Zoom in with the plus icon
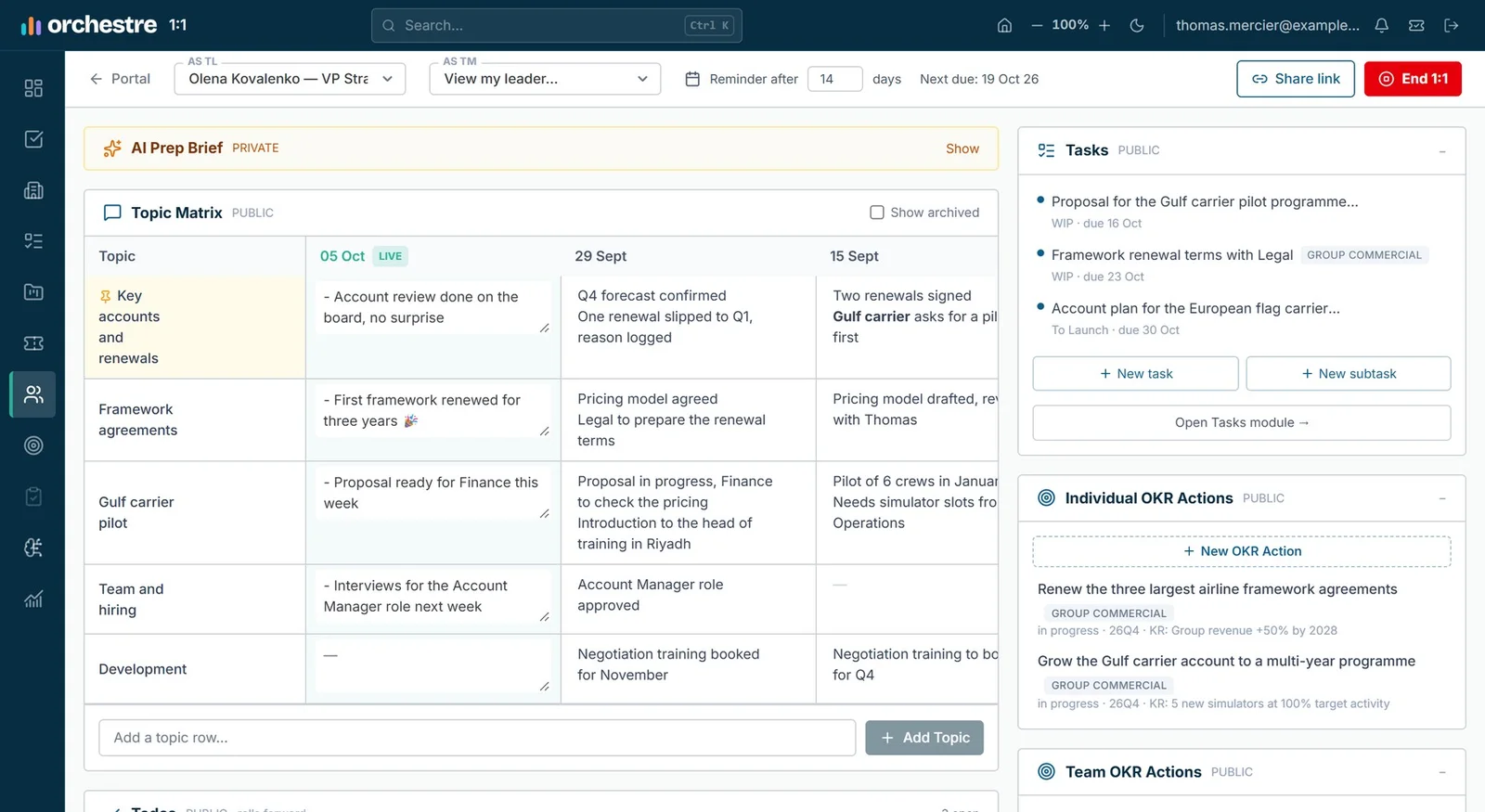Screen dimensions: 1485x812 click(x=1104, y=26)
